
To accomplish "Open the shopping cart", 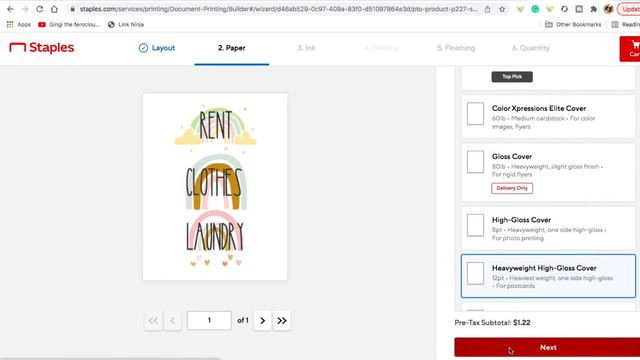I will 630,49.
